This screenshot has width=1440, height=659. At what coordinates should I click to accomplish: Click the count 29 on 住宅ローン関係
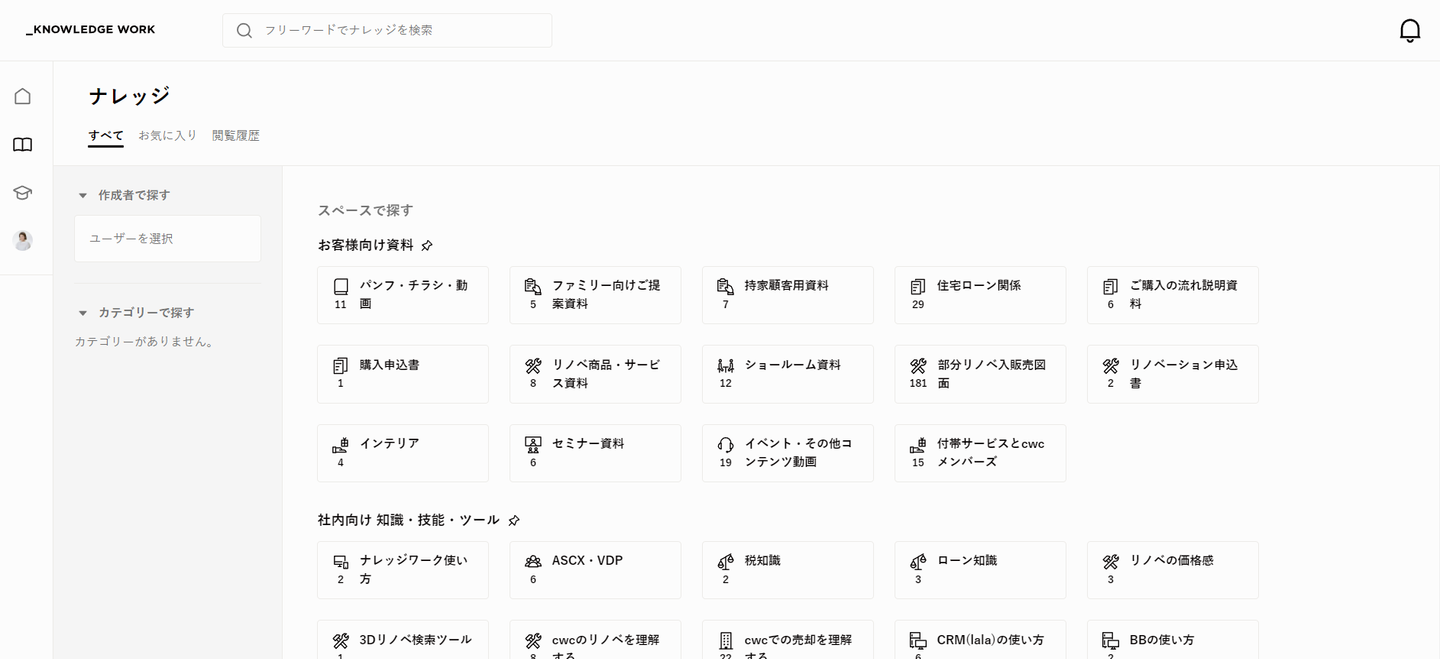click(x=918, y=305)
